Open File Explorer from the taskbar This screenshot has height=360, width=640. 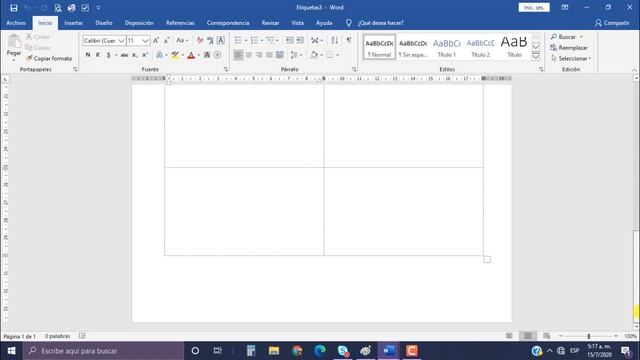click(x=274, y=351)
